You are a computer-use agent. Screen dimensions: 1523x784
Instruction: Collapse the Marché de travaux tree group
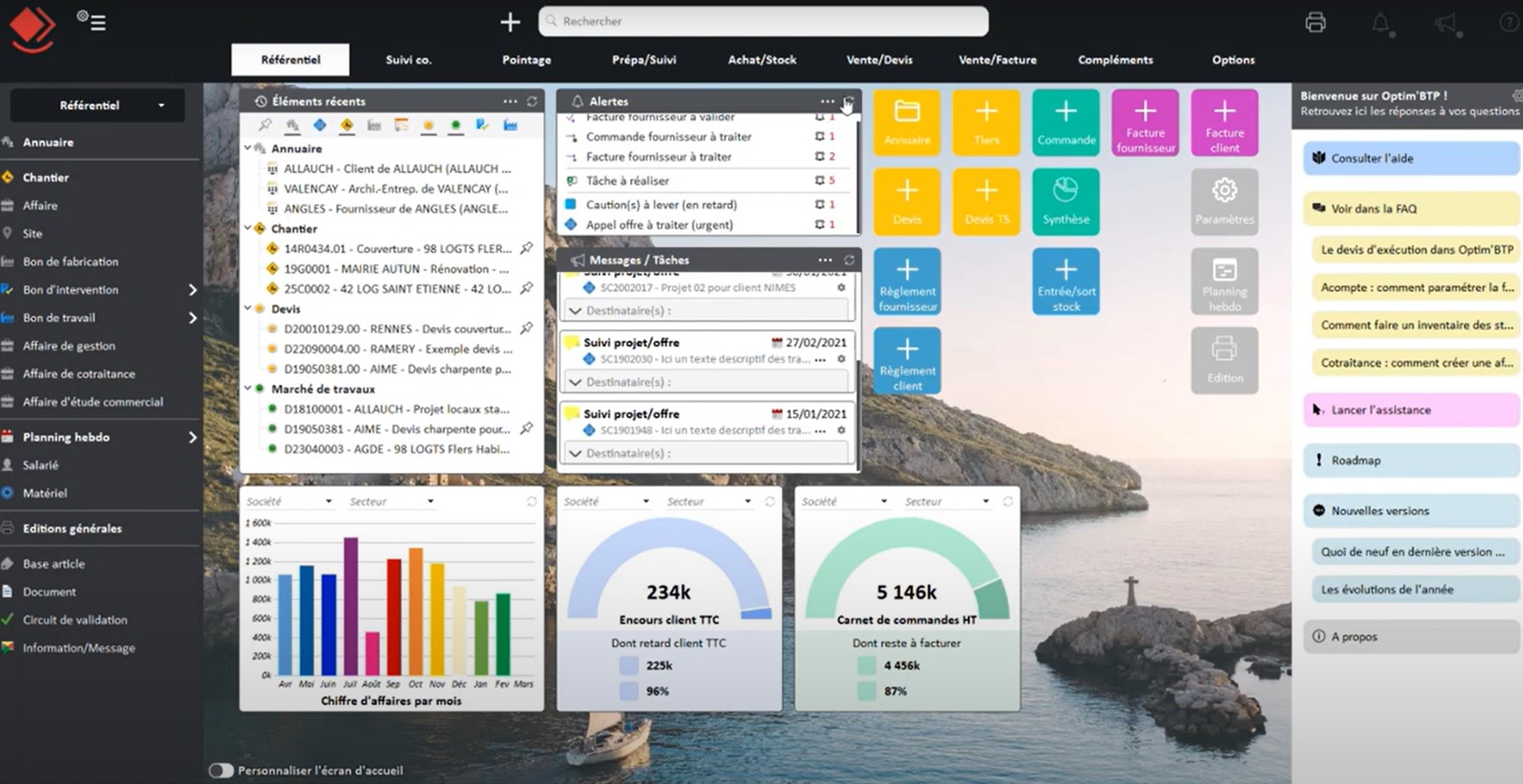248,389
